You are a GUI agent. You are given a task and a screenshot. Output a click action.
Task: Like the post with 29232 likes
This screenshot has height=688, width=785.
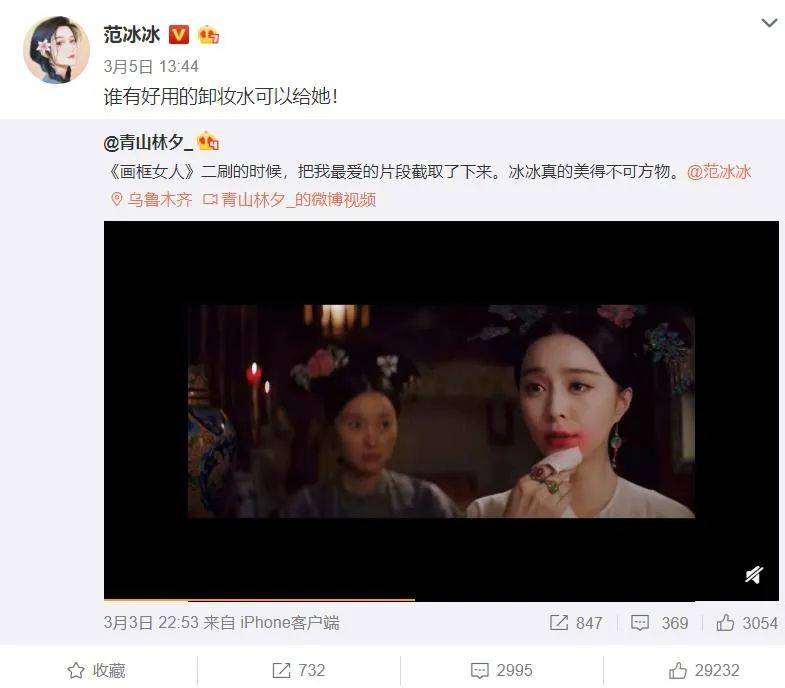[704, 670]
